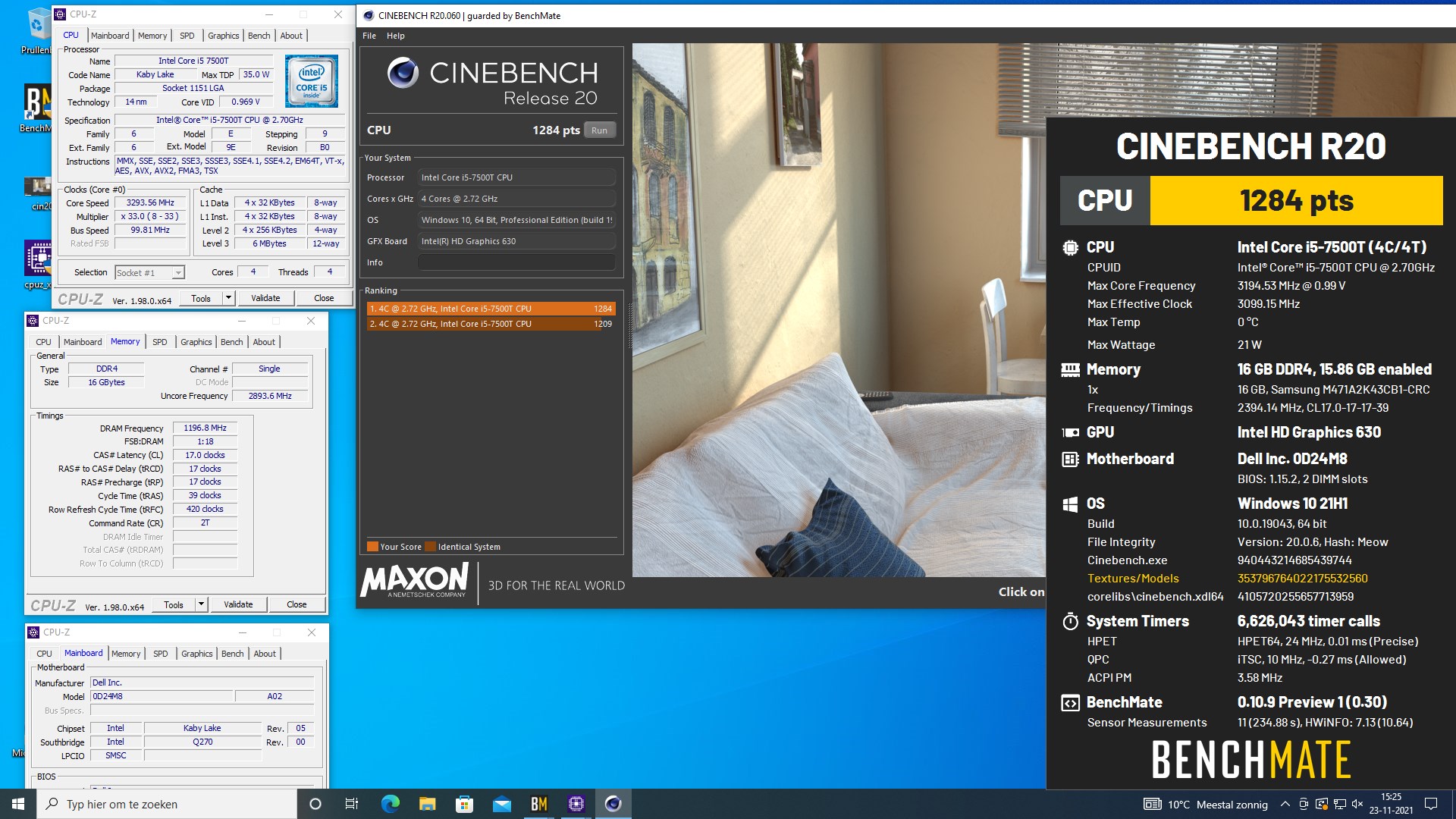1456x819 pixels.
Task: Click the Windows Start button
Action: pos(18,804)
